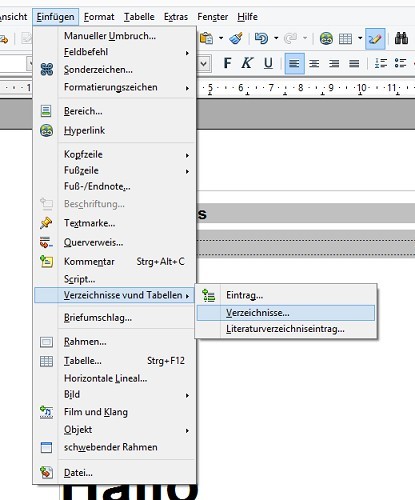Select Horizontale Lineal... entry
Screen dimensions: 415x500
pyautogui.click(x=115, y=378)
